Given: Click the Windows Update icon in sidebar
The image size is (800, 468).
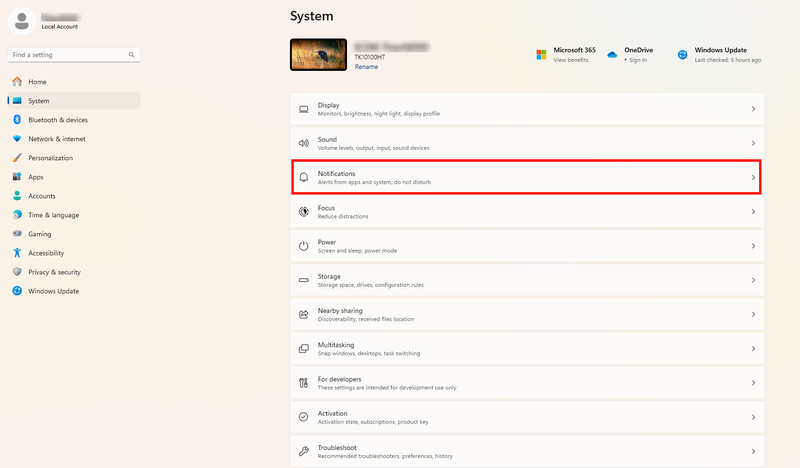Looking at the screenshot, I should tap(17, 291).
